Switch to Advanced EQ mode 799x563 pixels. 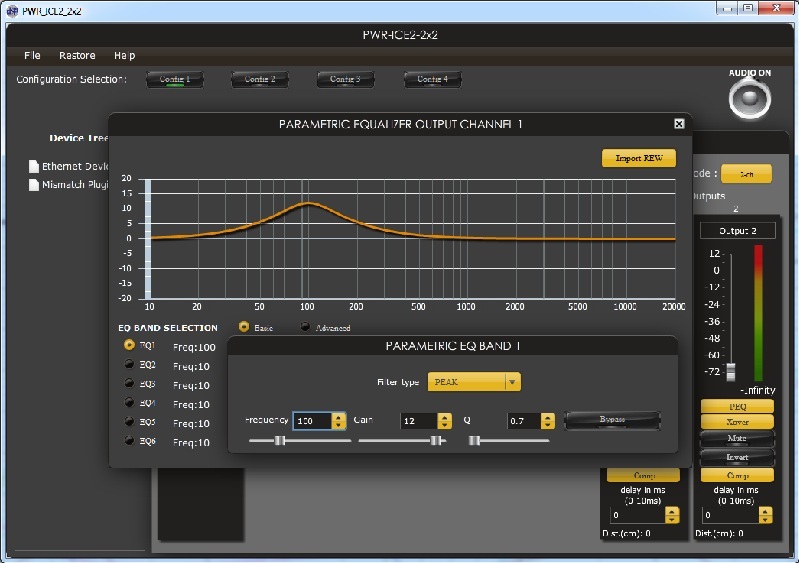[305, 327]
